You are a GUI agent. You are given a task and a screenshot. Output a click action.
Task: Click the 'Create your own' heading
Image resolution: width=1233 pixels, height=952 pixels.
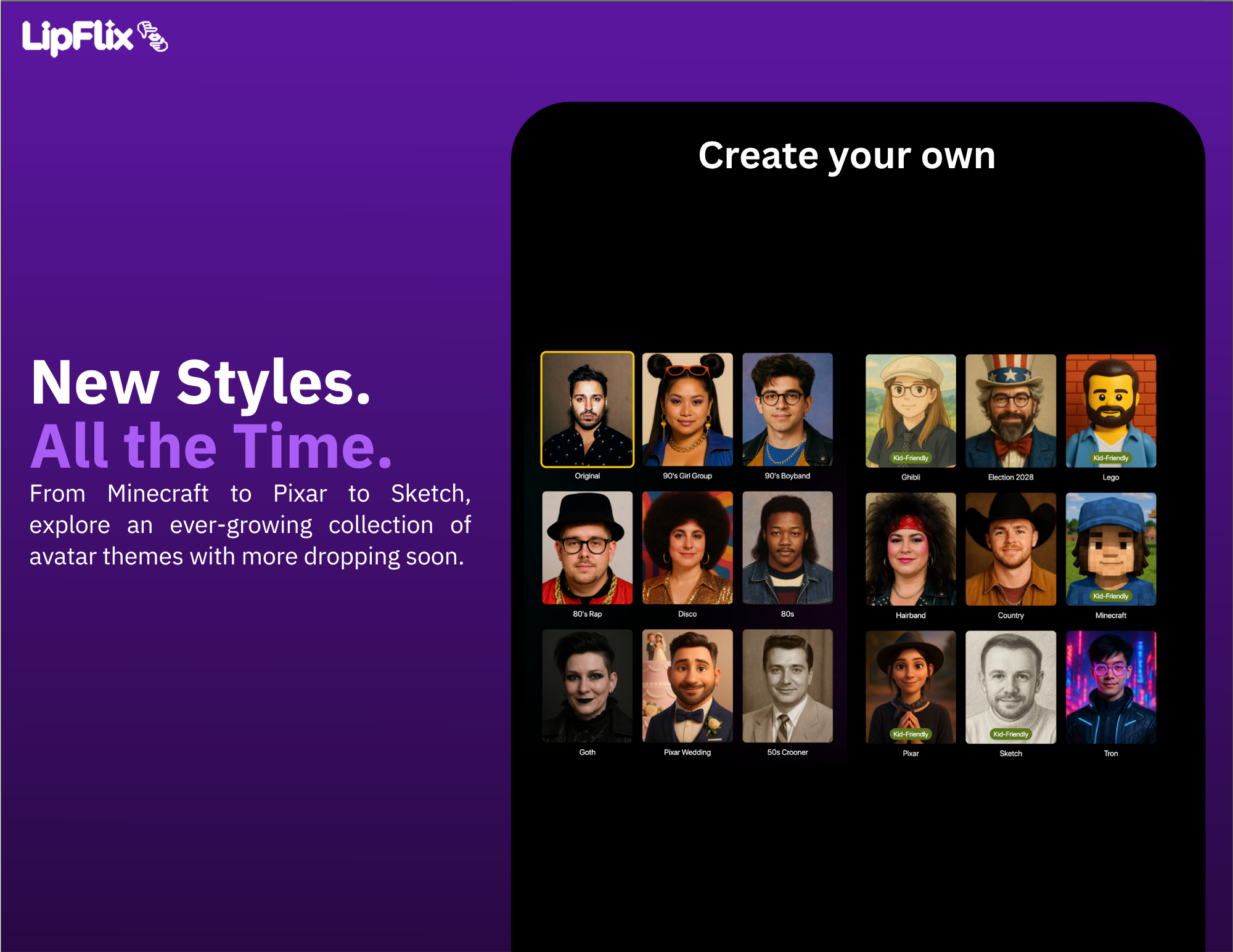coord(847,156)
